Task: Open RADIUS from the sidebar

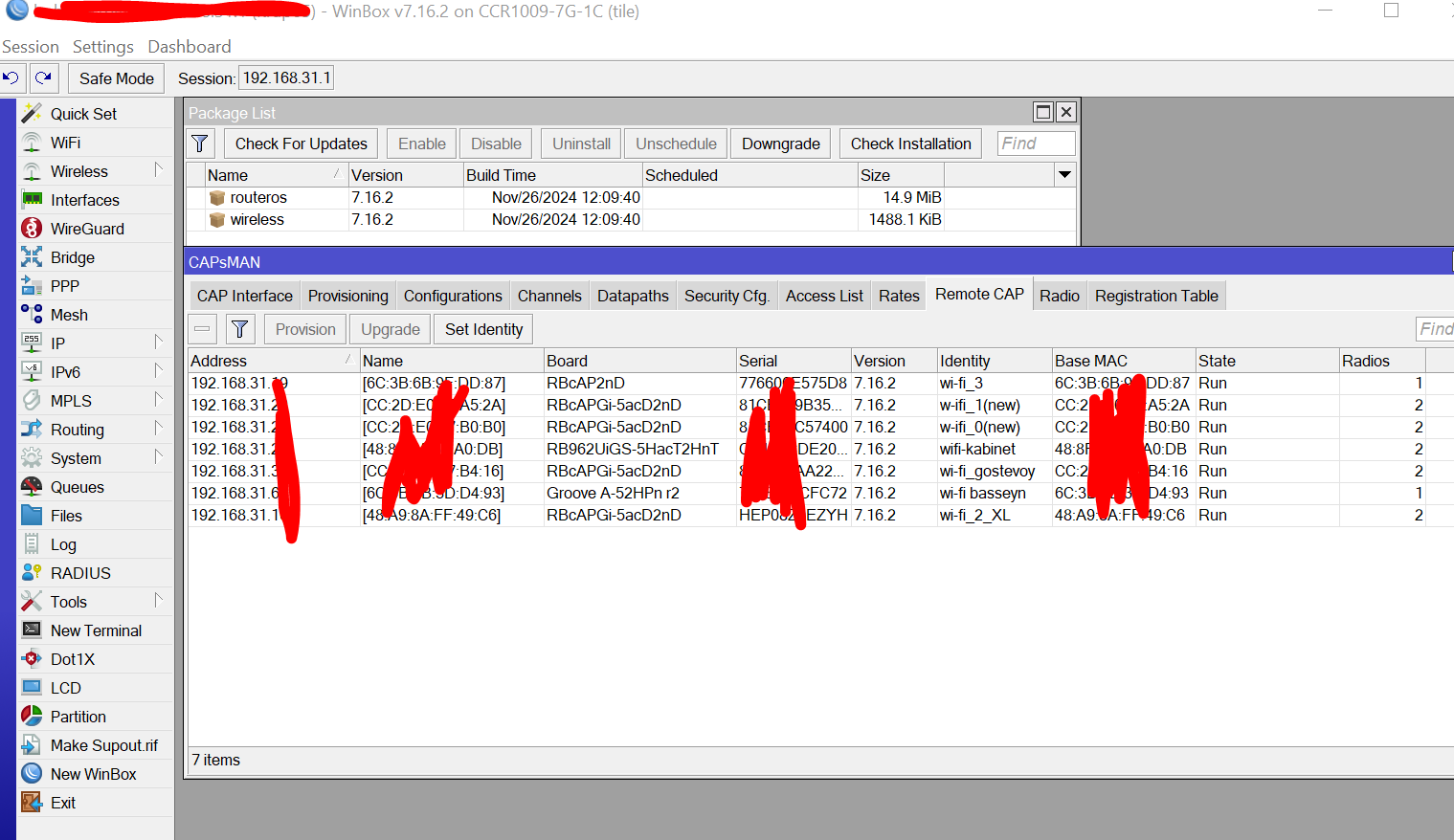Action: click(80, 573)
